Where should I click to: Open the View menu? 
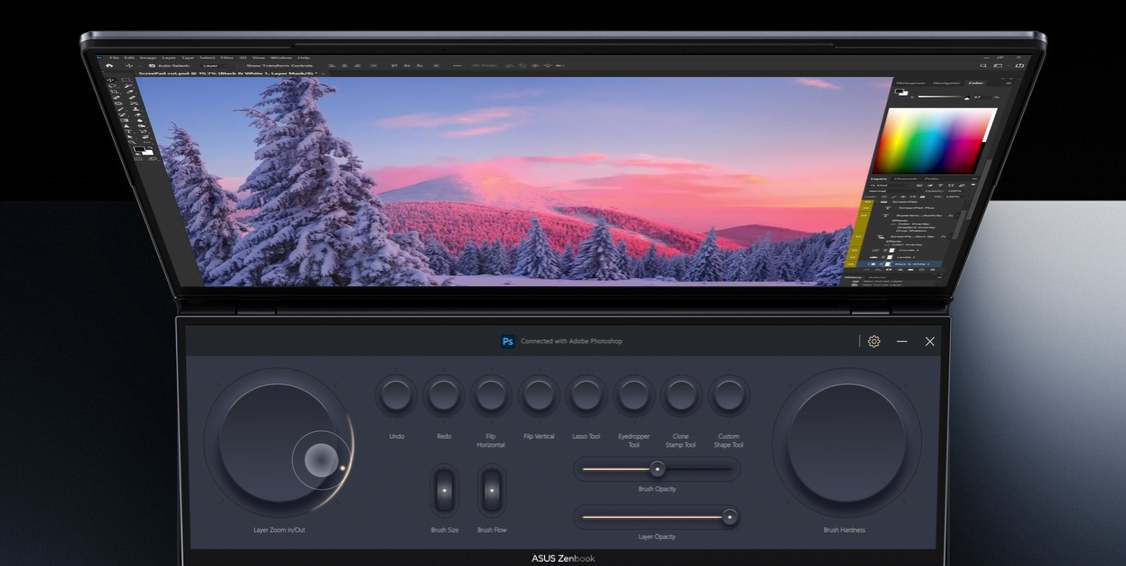[x=259, y=57]
